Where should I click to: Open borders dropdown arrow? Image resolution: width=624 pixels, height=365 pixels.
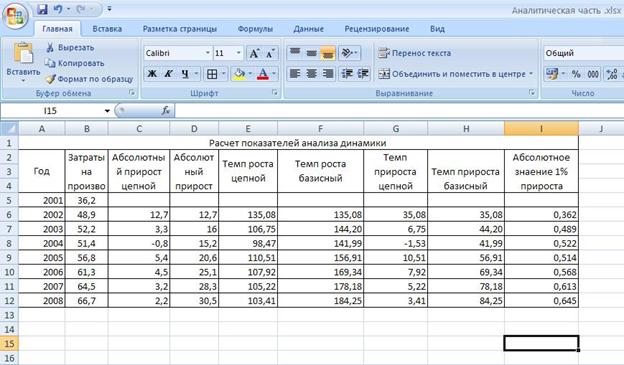tap(224, 74)
